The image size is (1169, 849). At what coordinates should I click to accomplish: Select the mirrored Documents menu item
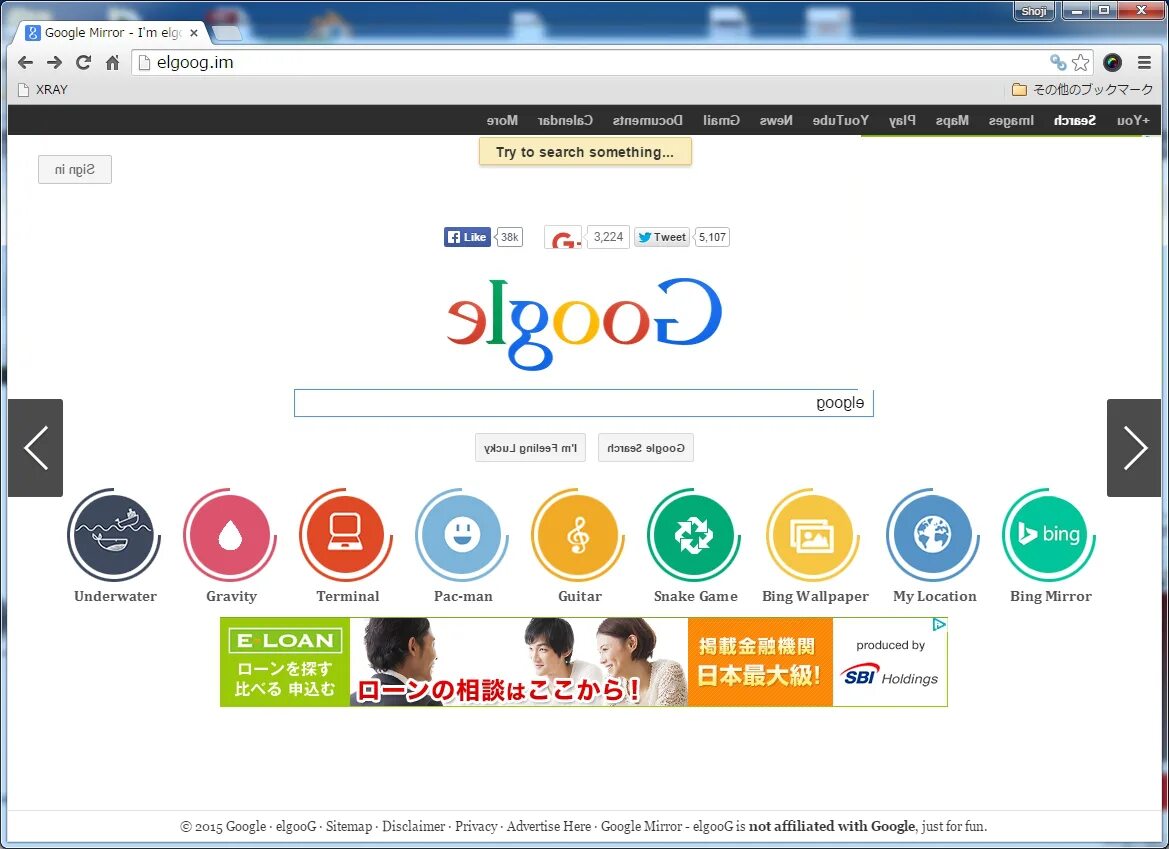[x=647, y=120]
